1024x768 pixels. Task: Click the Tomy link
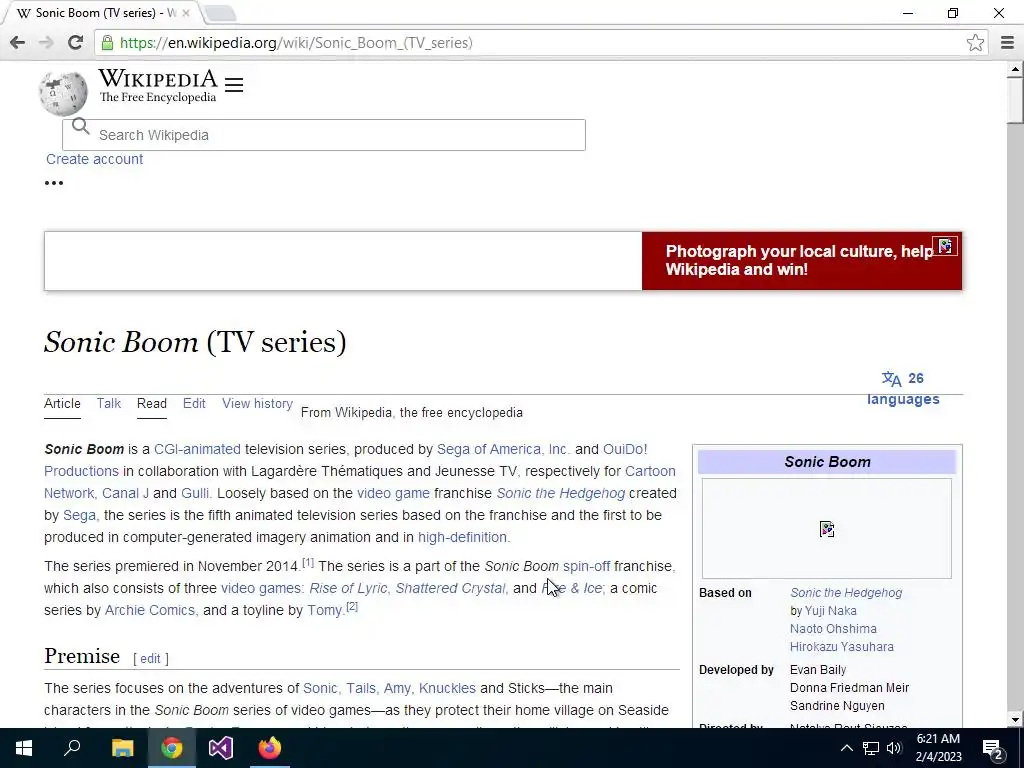click(x=325, y=610)
